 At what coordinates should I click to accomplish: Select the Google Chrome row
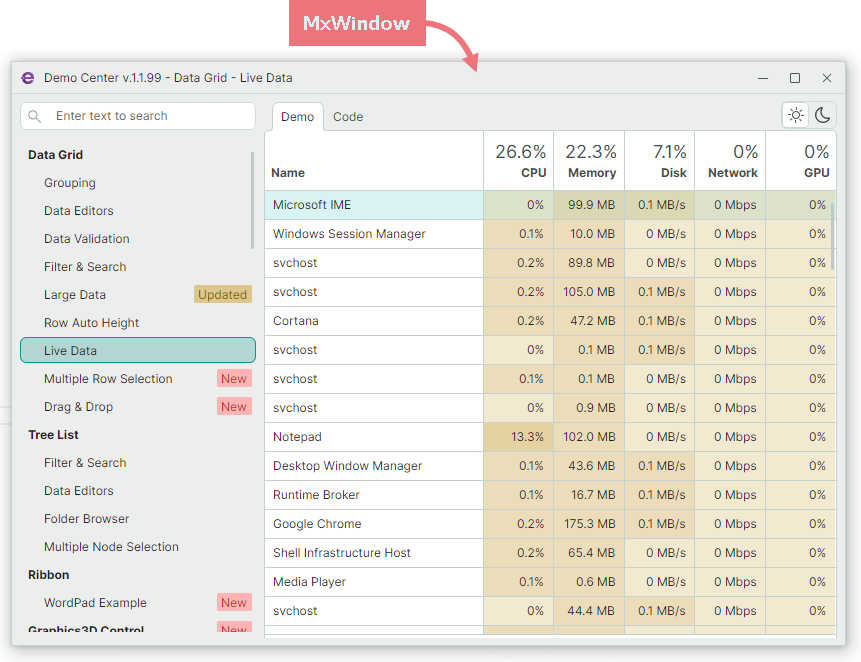[x=550, y=524]
